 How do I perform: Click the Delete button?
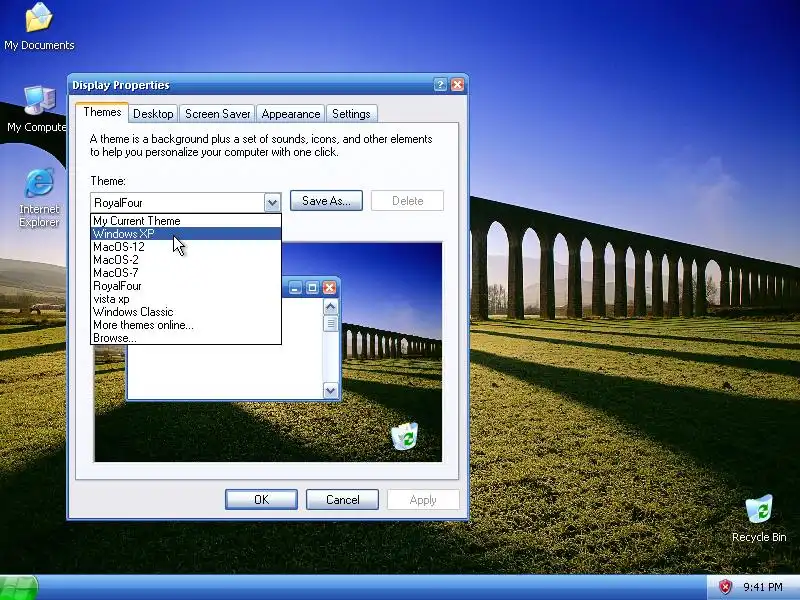coord(407,201)
